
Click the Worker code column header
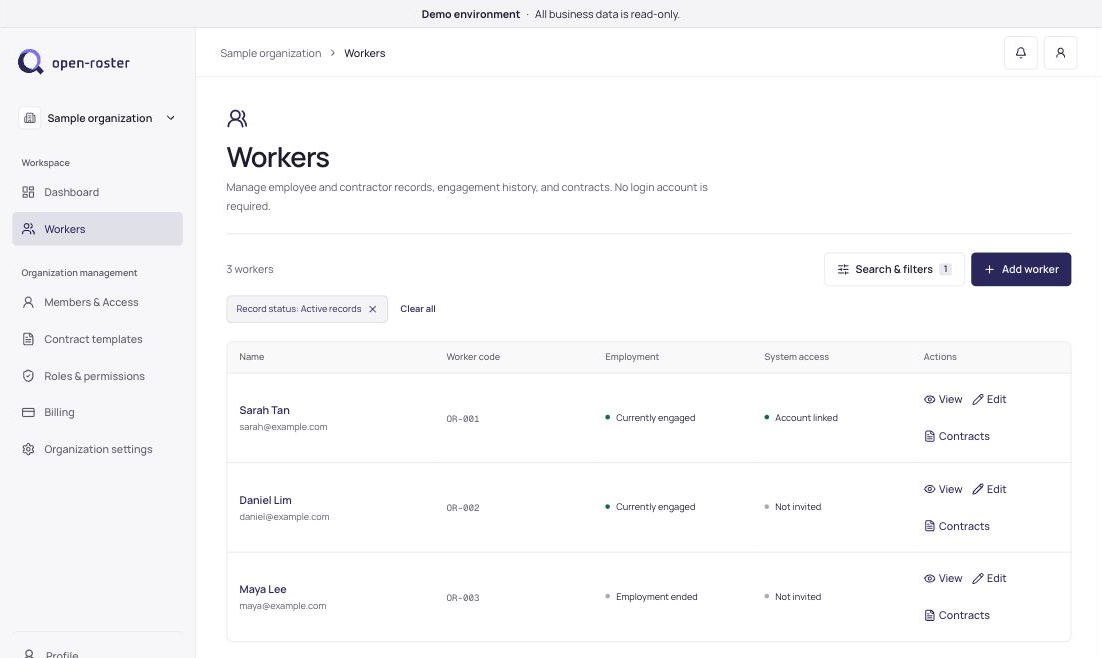(473, 357)
